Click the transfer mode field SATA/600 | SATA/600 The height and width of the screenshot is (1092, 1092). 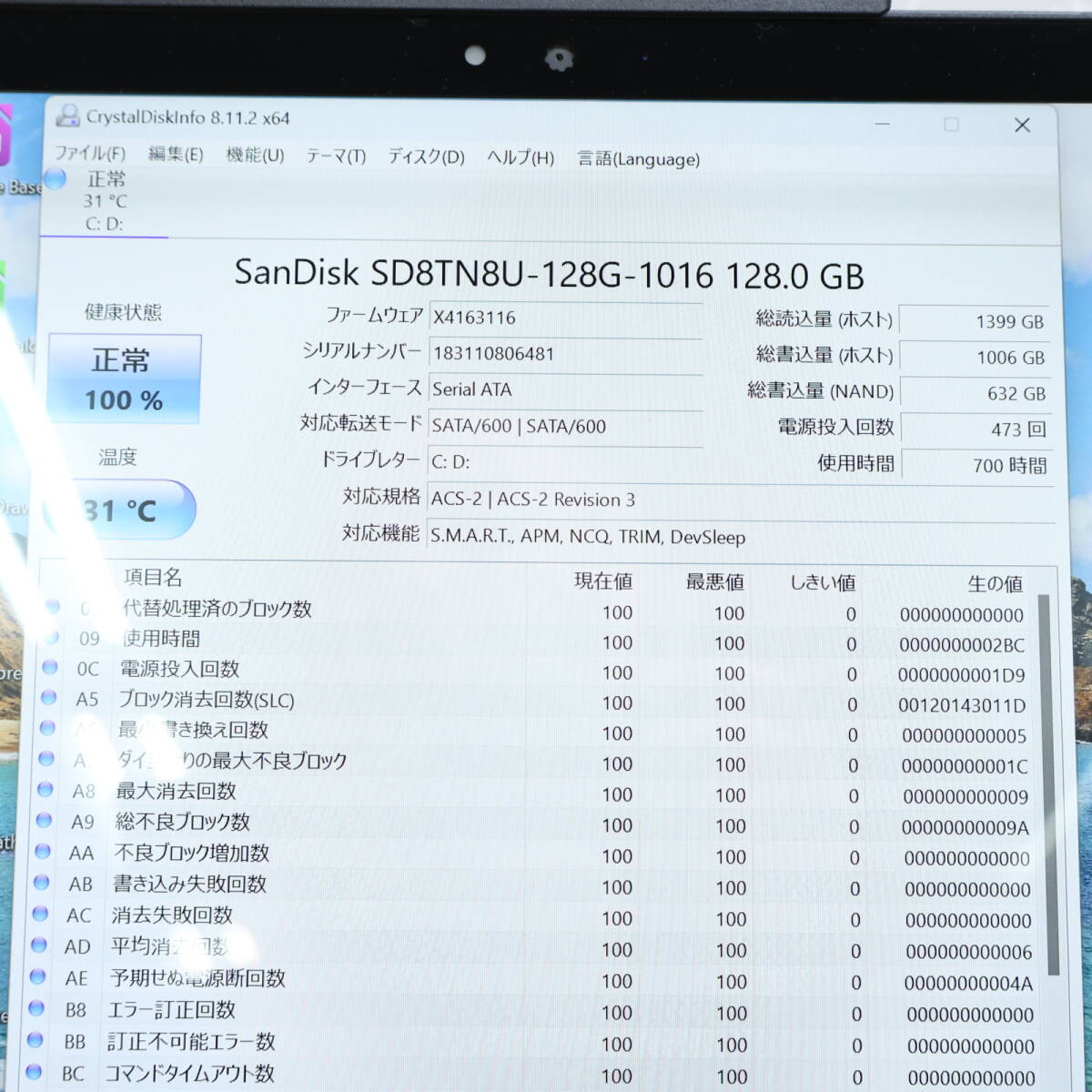point(565,426)
